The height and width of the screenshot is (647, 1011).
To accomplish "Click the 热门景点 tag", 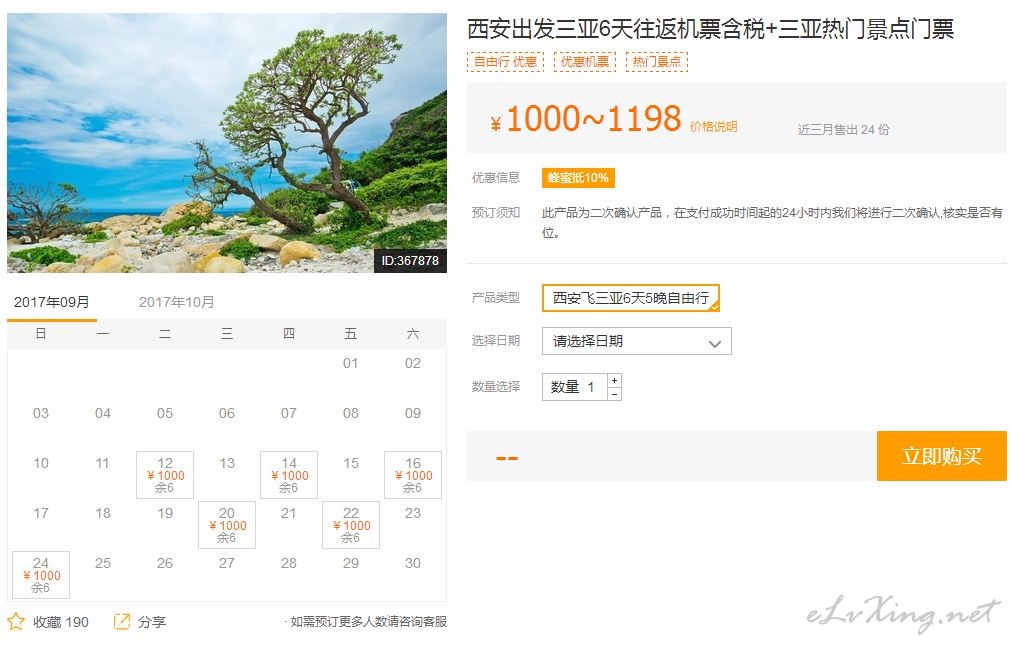I will 657,61.
